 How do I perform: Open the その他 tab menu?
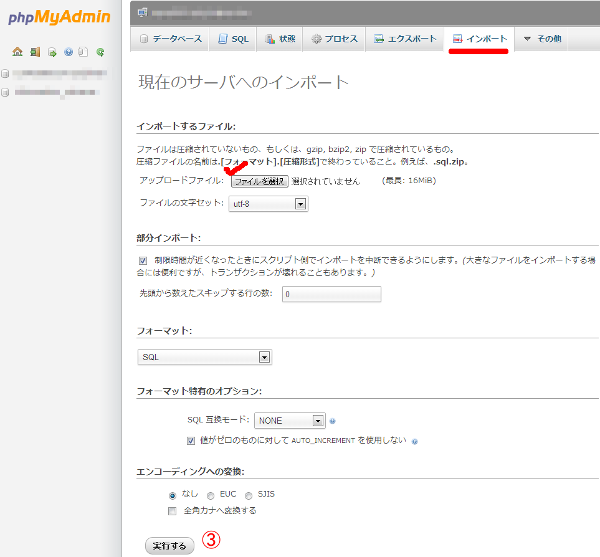click(x=543, y=39)
